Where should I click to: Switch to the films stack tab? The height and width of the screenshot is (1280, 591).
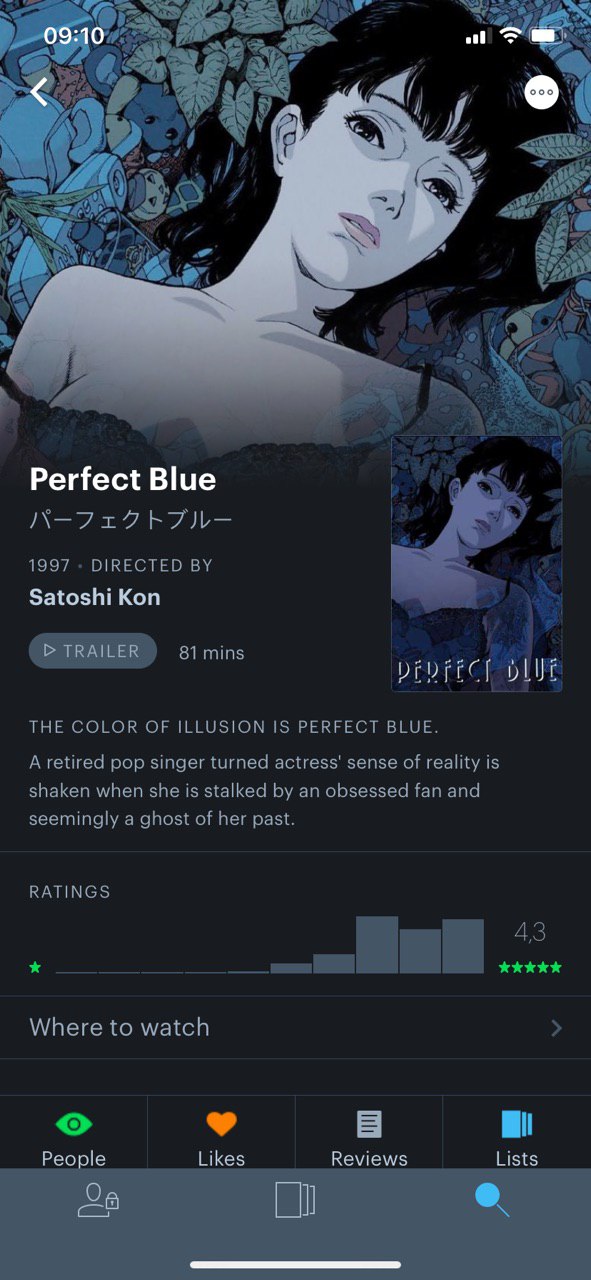295,1199
